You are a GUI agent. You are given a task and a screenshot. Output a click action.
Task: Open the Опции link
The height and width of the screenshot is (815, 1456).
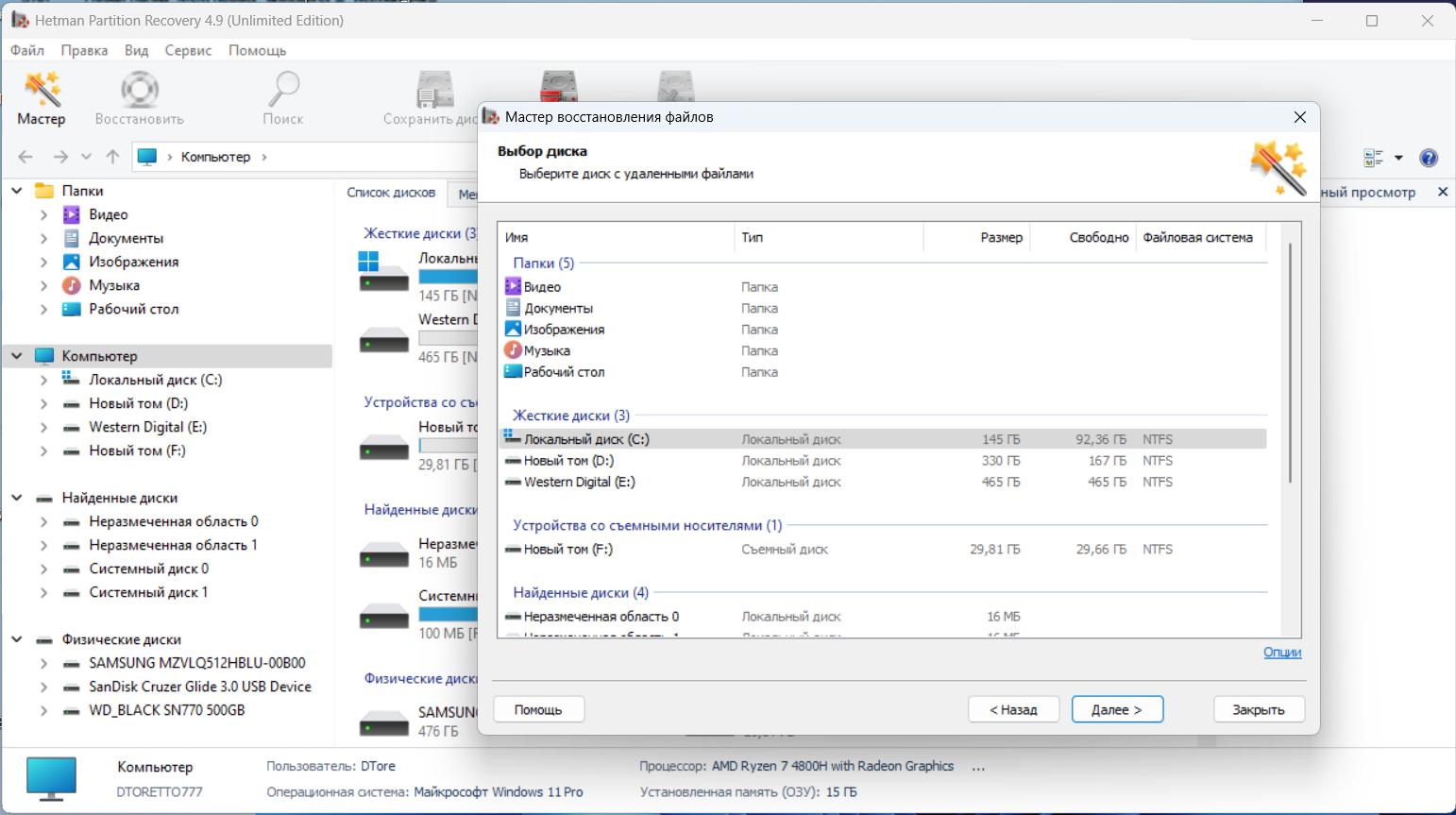pyautogui.click(x=1282, y=652)
